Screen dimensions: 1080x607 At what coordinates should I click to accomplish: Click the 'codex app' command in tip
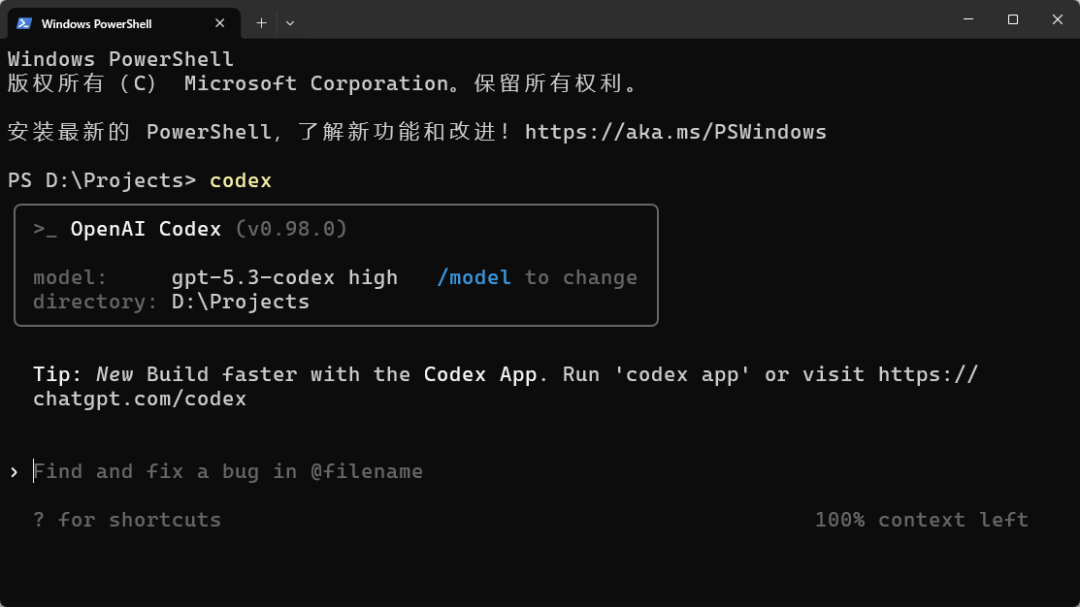click(682, 374)
